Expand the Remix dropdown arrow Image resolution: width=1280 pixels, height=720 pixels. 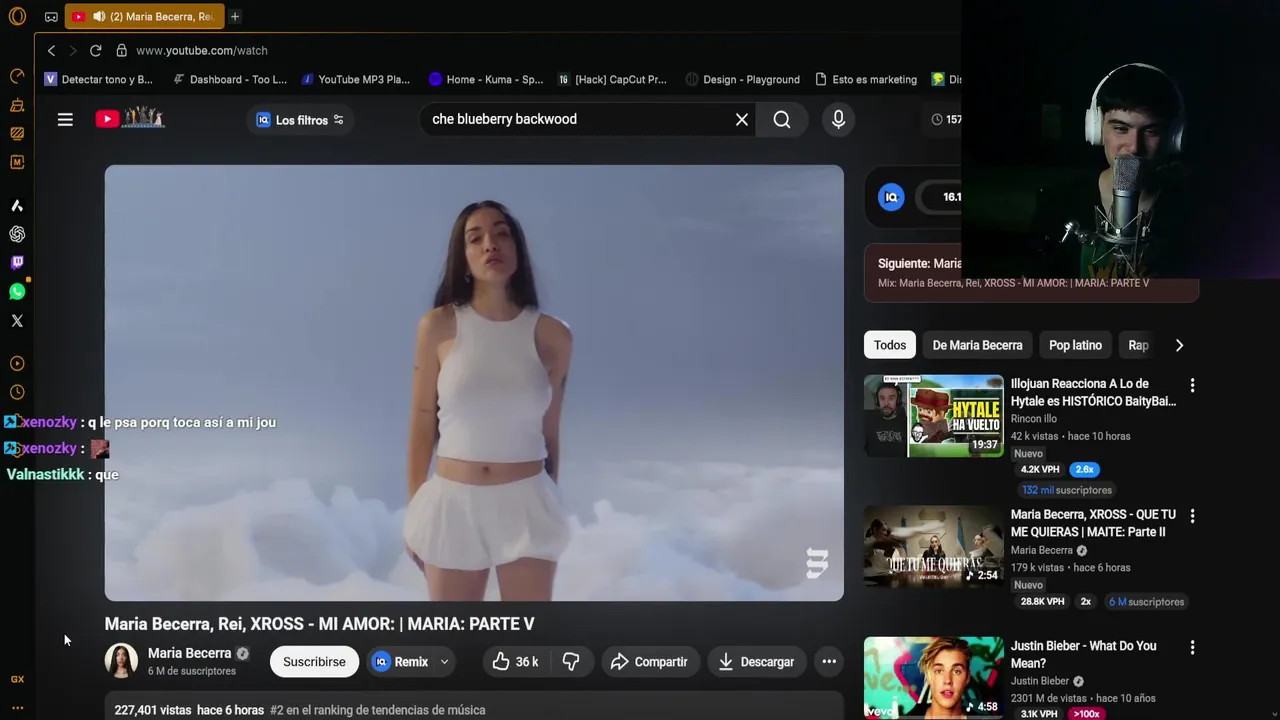pyautogui.click(x=444, y=662)
